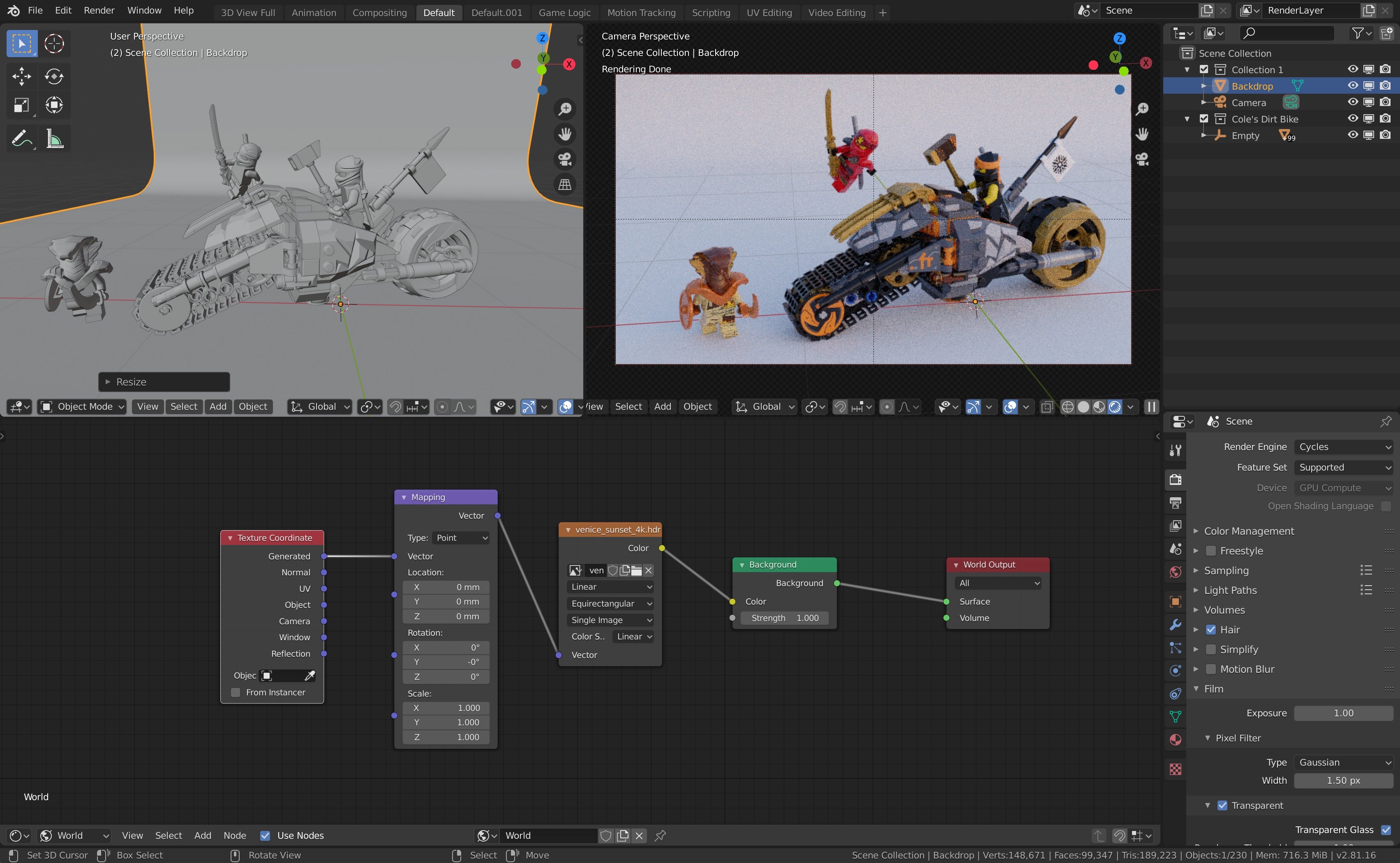Hide the Camera object with its eye toggle
This screenshot has width=1400, height=863.
(x=1353, y=102)
